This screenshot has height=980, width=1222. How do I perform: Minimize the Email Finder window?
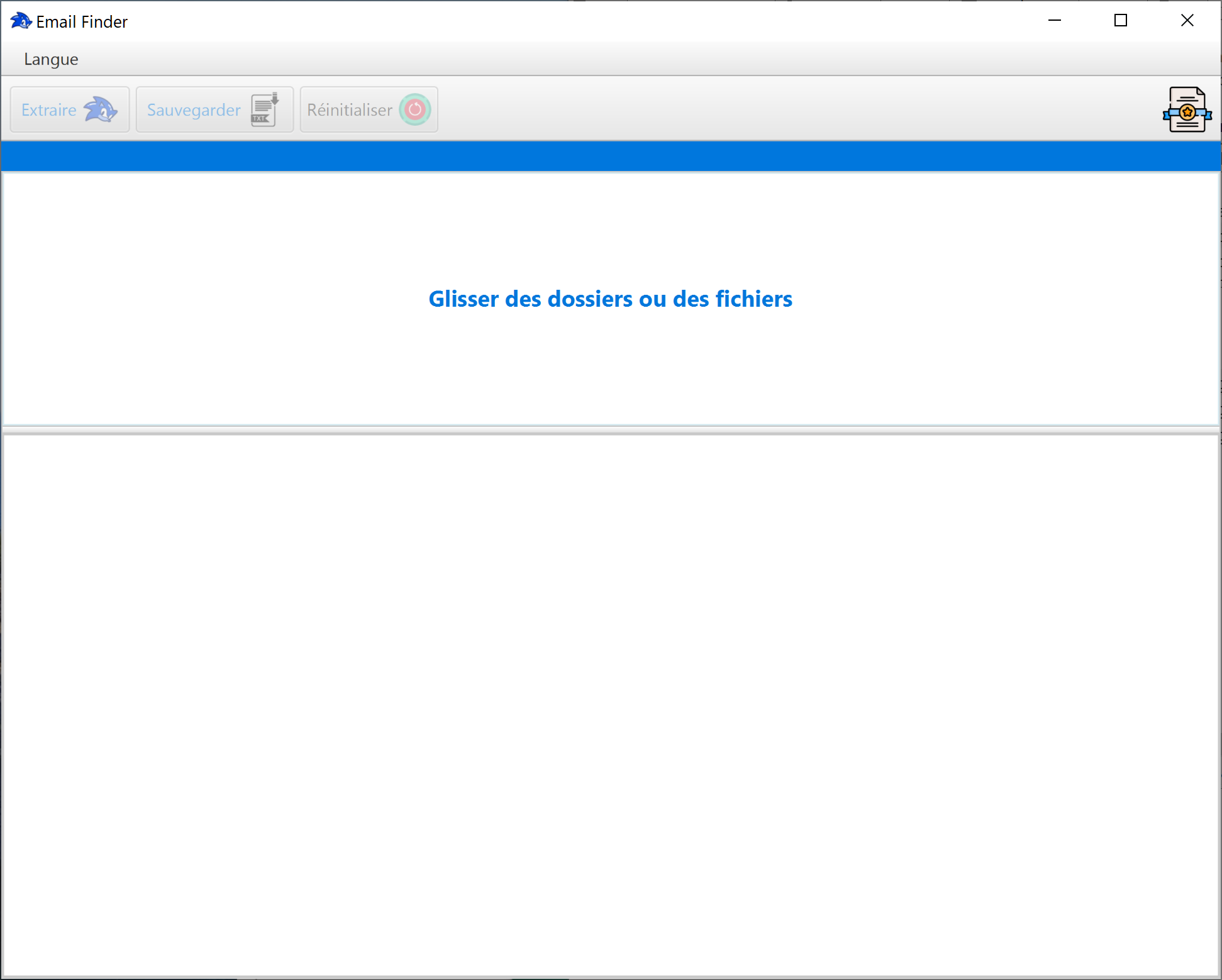point(1055,21)
